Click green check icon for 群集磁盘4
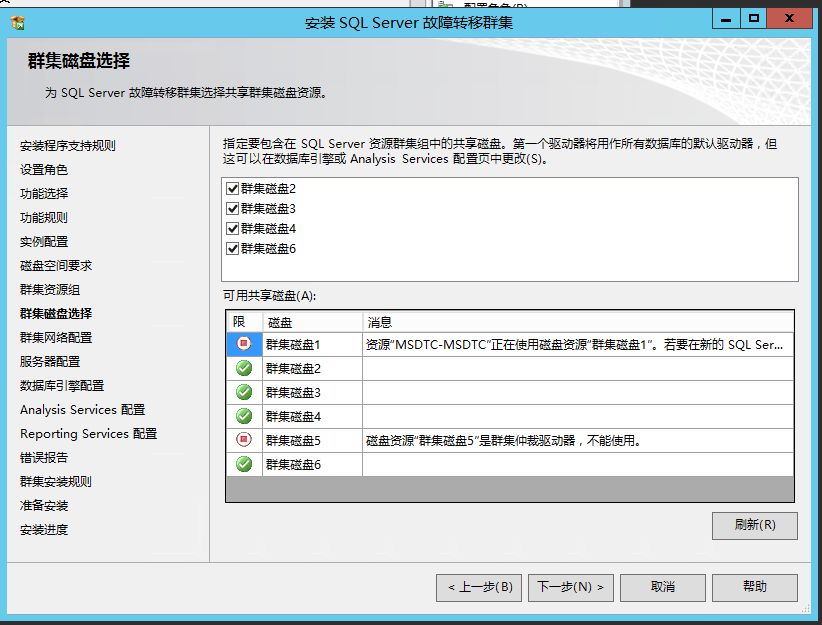The image size is (822, 625). pyautogui.click(x=243, y=416)
